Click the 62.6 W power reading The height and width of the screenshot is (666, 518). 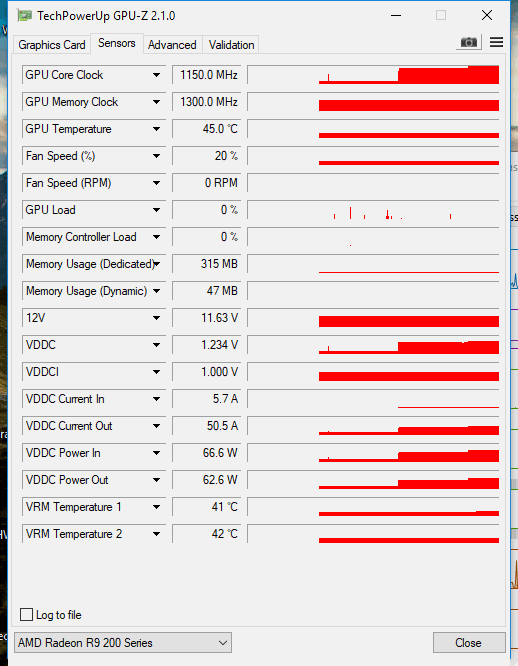coord(207,480)
